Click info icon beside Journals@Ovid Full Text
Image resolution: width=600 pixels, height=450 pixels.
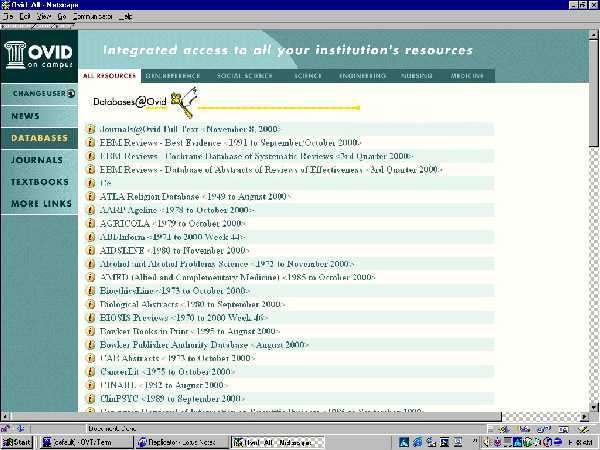(x=90, y=129)
